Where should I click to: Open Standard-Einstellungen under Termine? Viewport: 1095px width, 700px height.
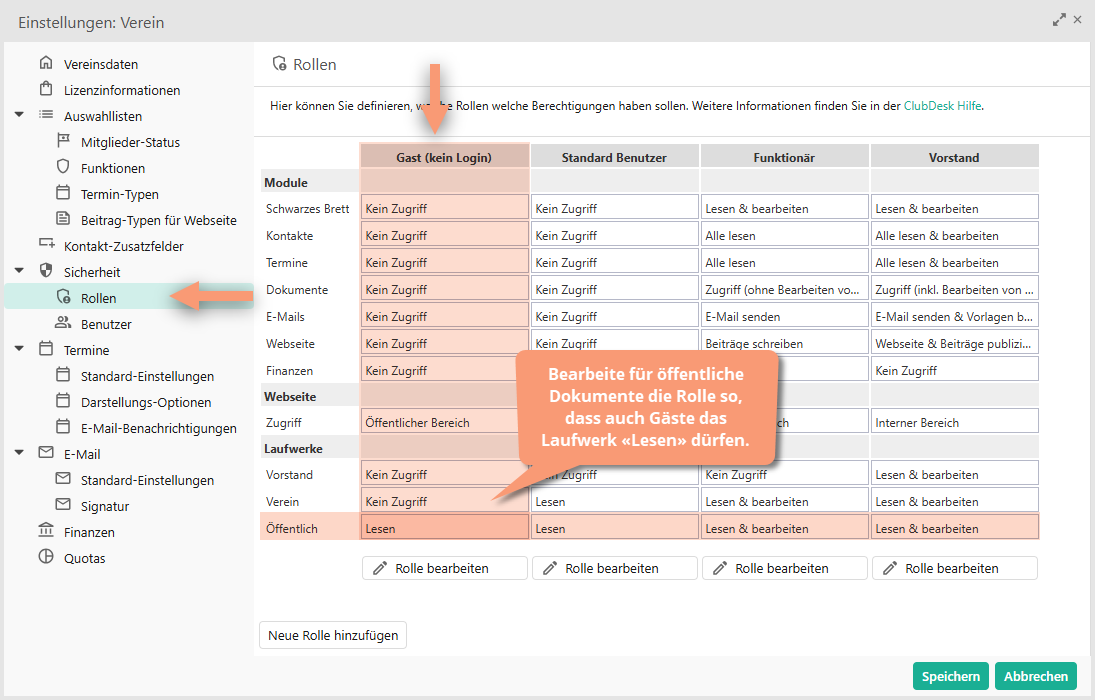(147, 377)
